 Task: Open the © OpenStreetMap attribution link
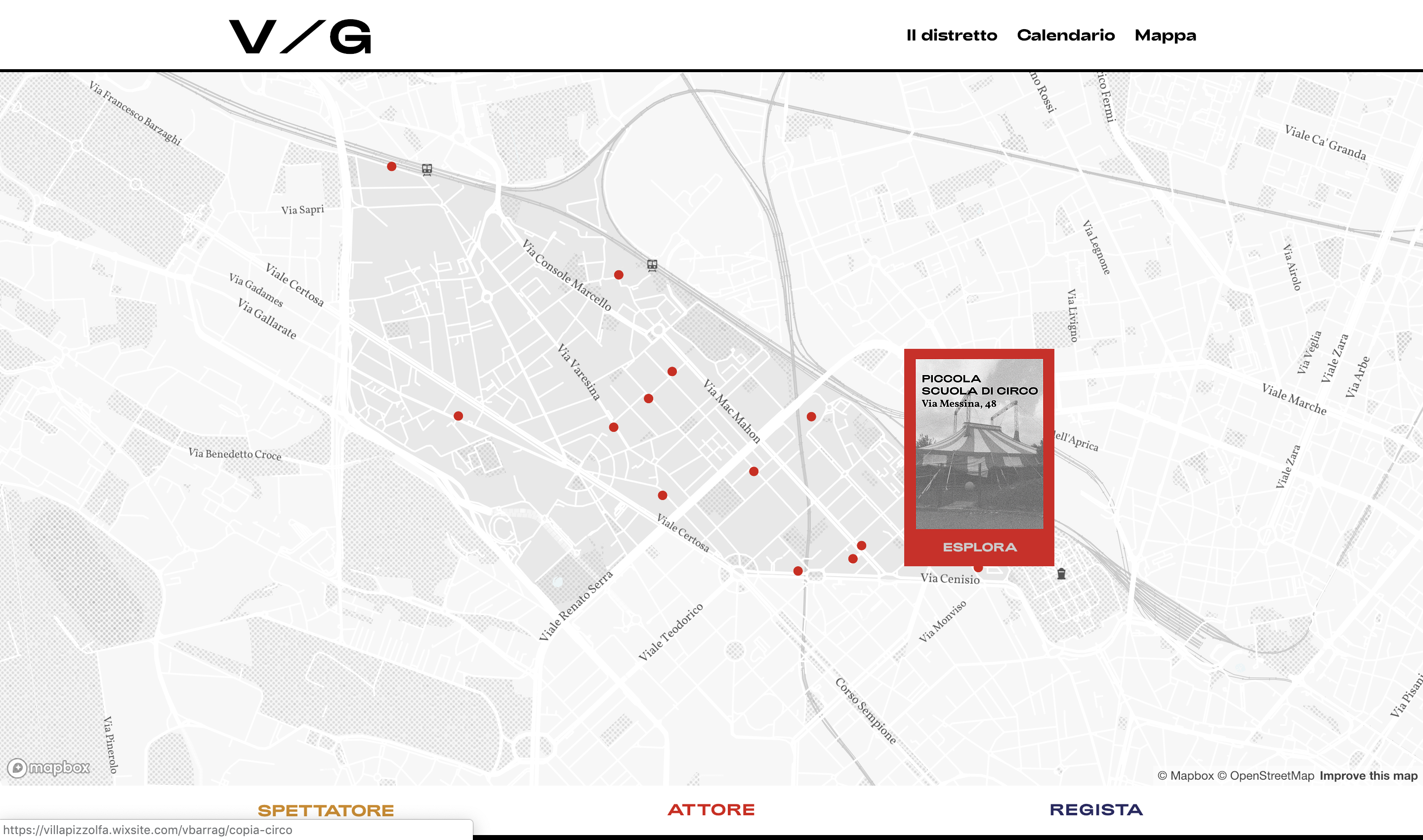pos(1266,775)
